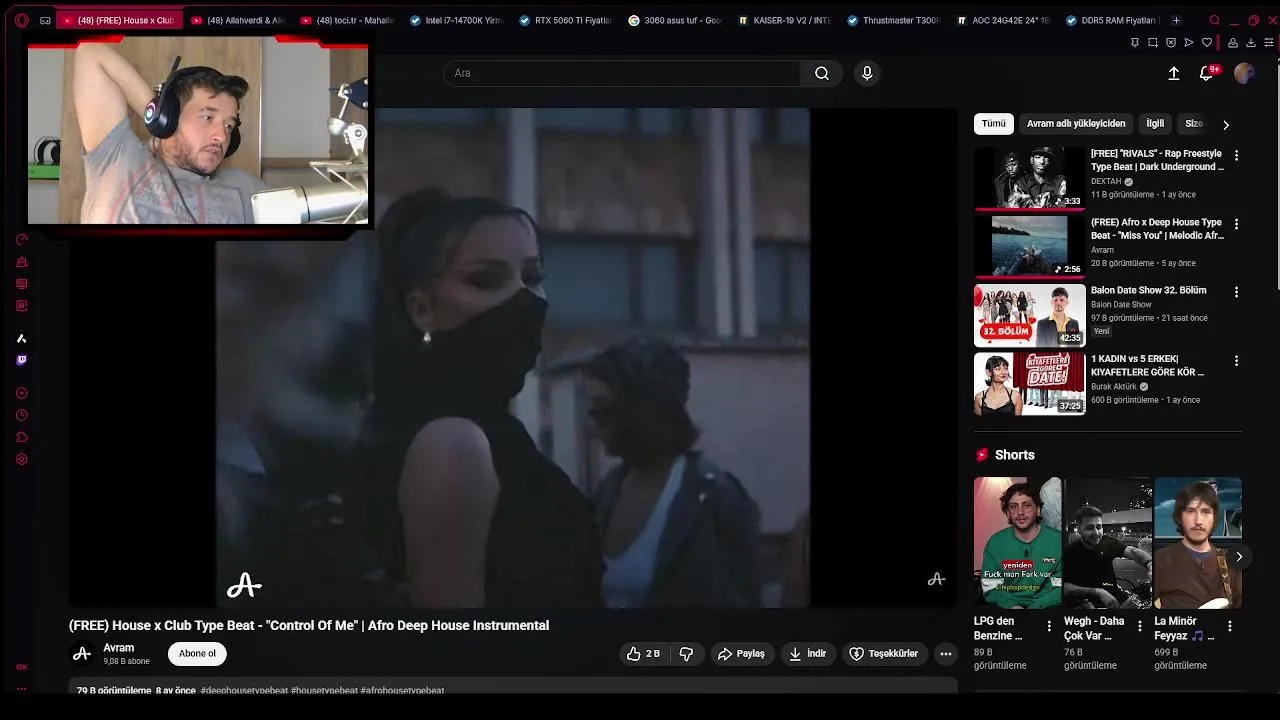Open the Avram channel name link

pyautogui.click(x=118, y=648)
